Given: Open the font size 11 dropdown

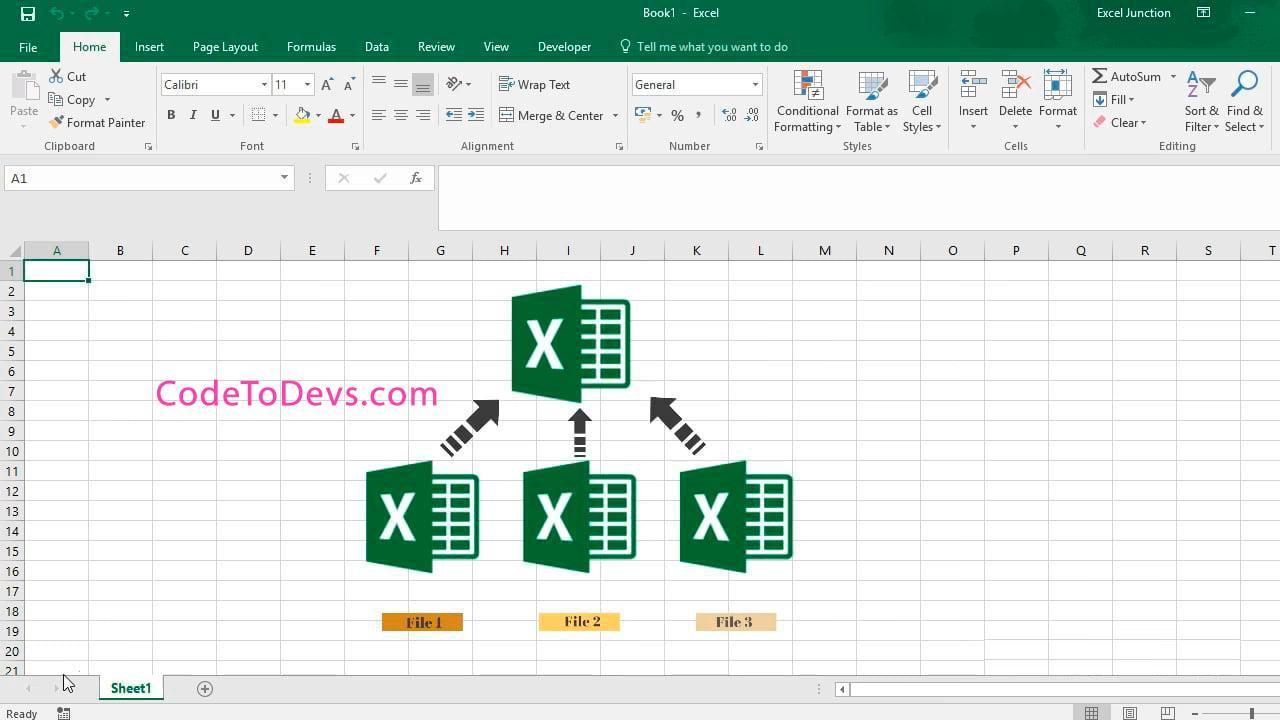Looking at the screenshot, I should (307, 85).
